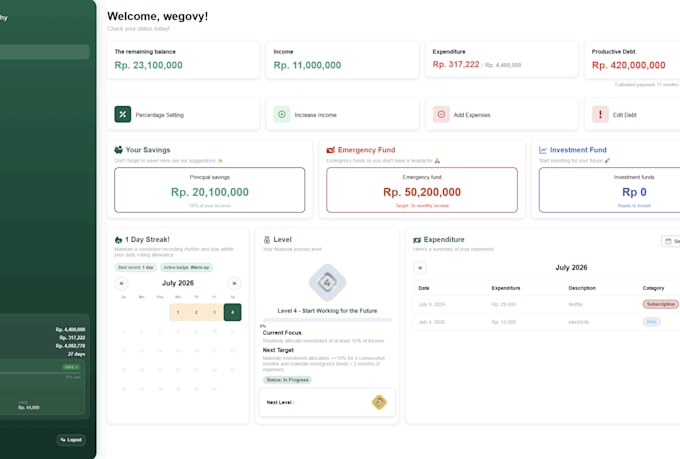Click the 'Active badge: Warm-up' badge

[x=186, y=267]
